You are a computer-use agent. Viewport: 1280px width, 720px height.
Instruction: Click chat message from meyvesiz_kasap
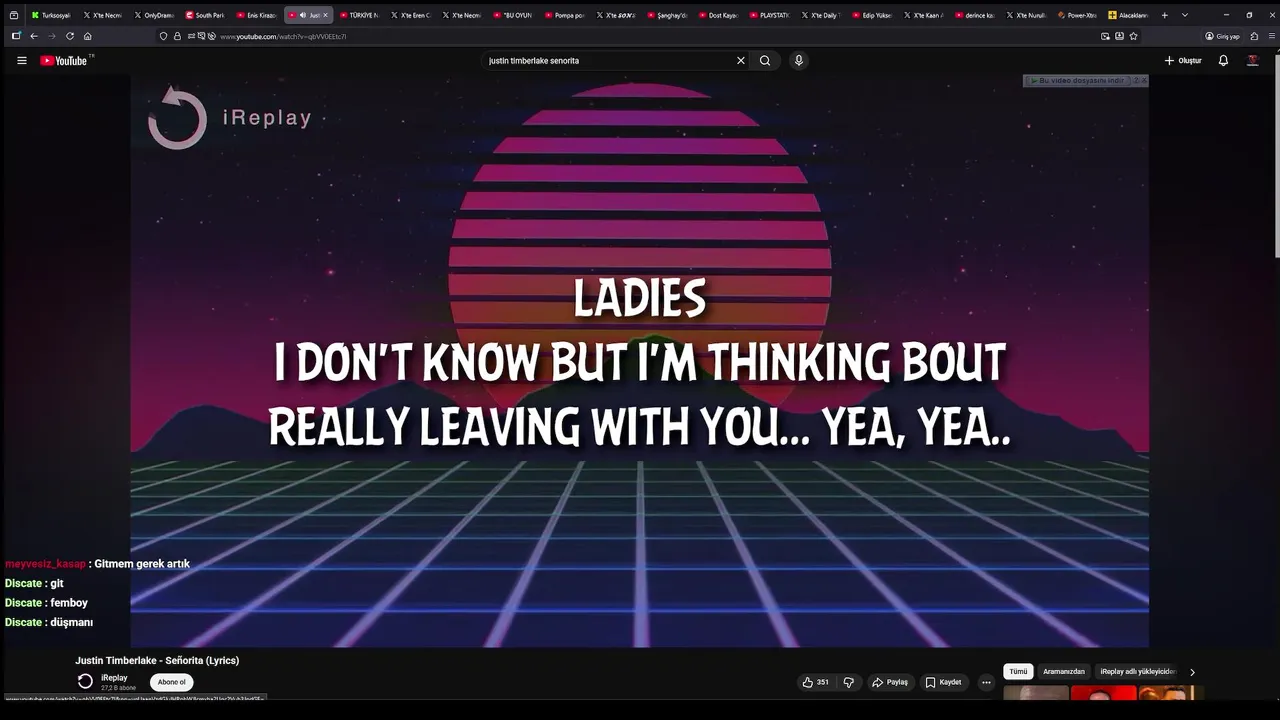(97, 564)
